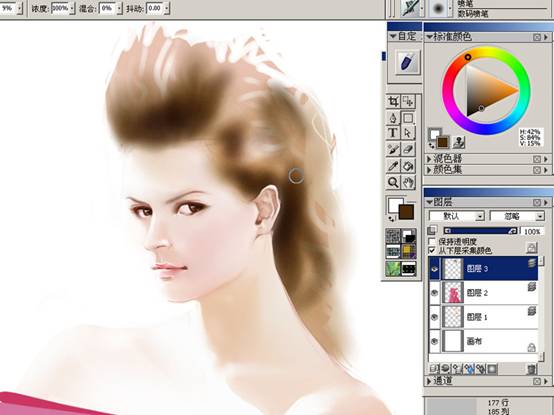Viewport: 554px width, 415px height.
Task: Select the Pen tool
Action: (x=393, y=118)
